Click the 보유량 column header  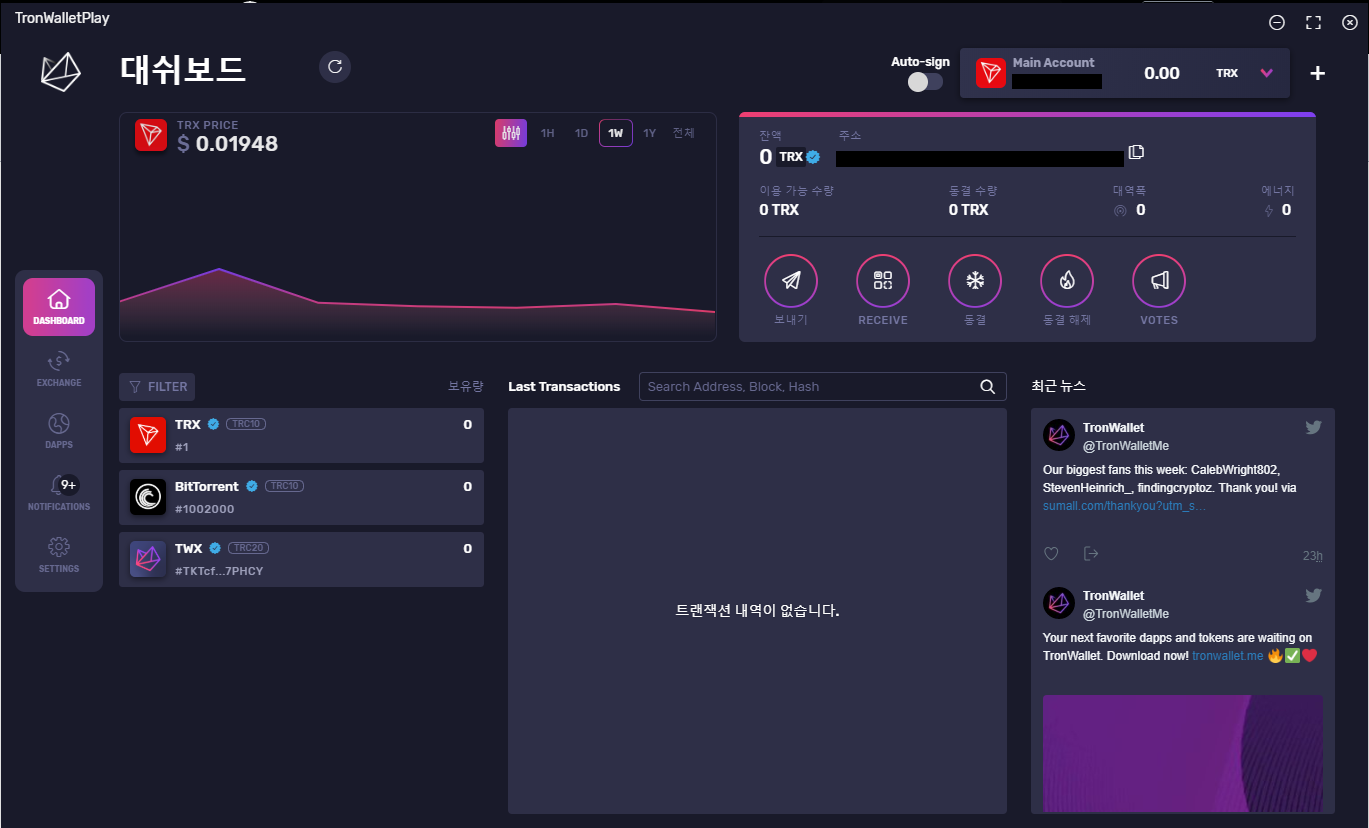[466, 386]
